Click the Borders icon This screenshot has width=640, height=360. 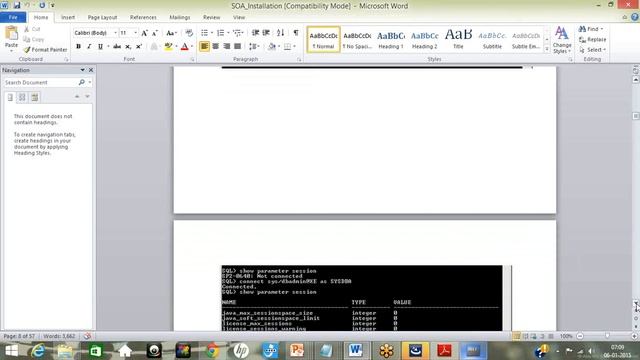coord(287,47)
